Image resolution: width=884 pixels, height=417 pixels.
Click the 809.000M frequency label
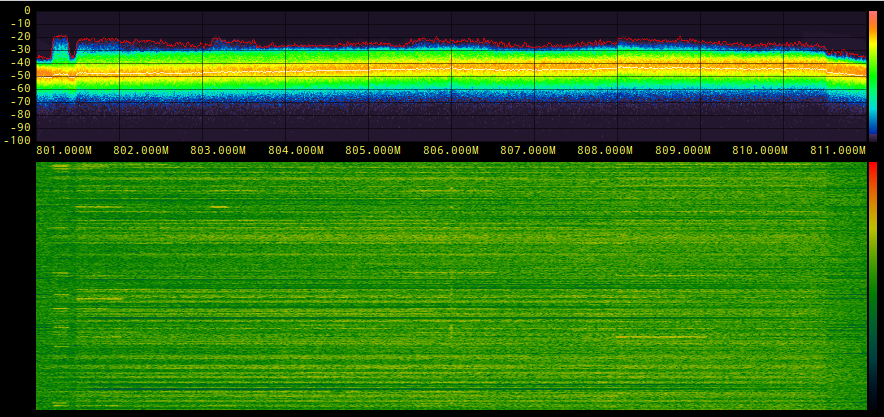coord(683,150)
